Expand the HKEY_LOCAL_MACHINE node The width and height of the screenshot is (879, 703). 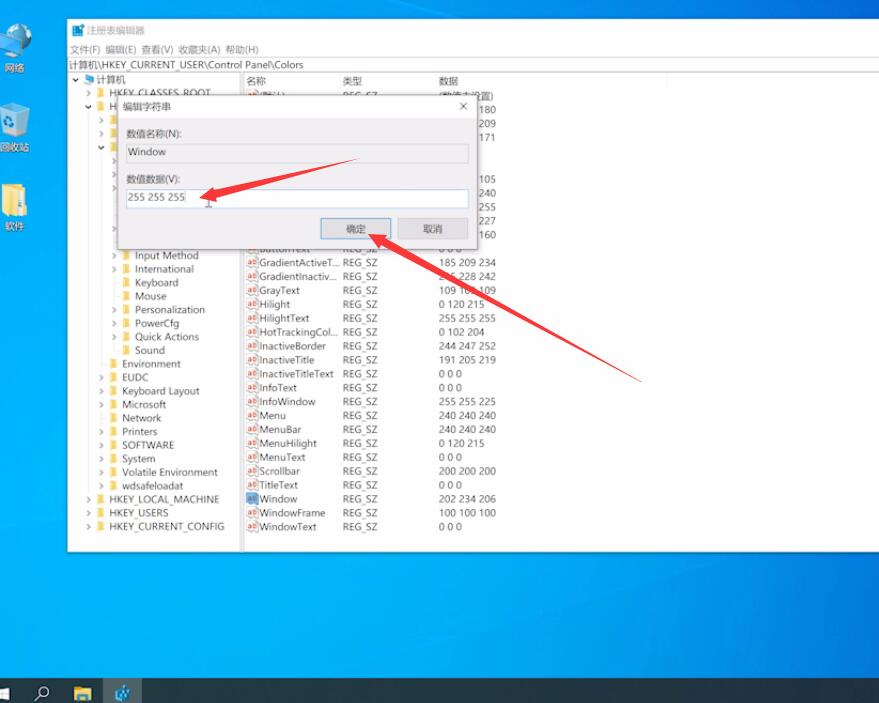[89, 500]
